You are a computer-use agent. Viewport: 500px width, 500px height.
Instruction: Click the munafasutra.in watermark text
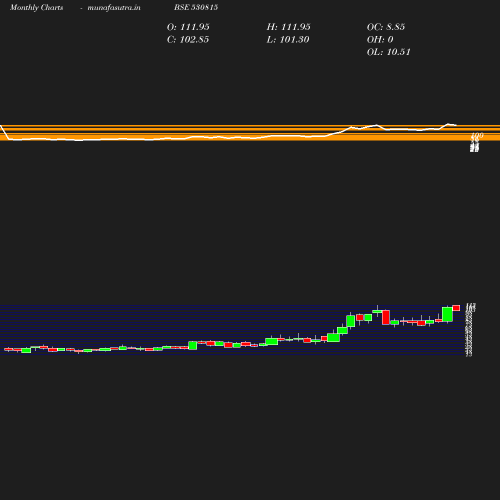pos(114,7)
